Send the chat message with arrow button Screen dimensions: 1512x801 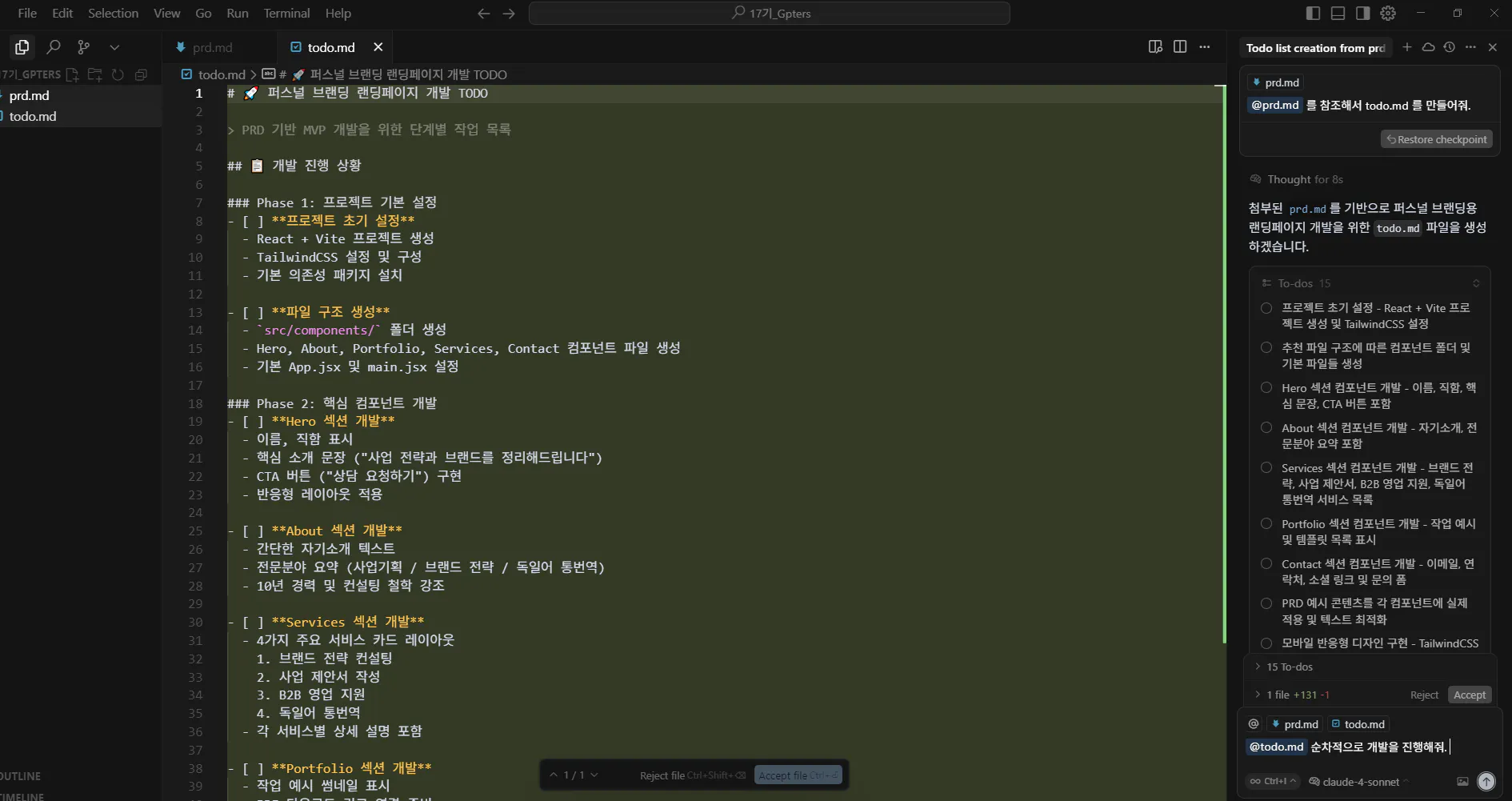pos(1486,782)
